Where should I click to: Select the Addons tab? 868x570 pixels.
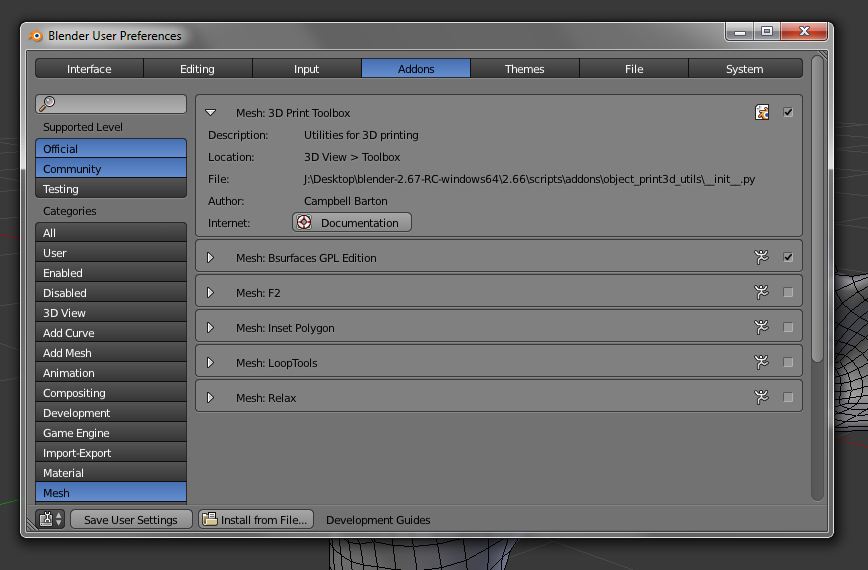pyautogui.click(x=416, y=69)
